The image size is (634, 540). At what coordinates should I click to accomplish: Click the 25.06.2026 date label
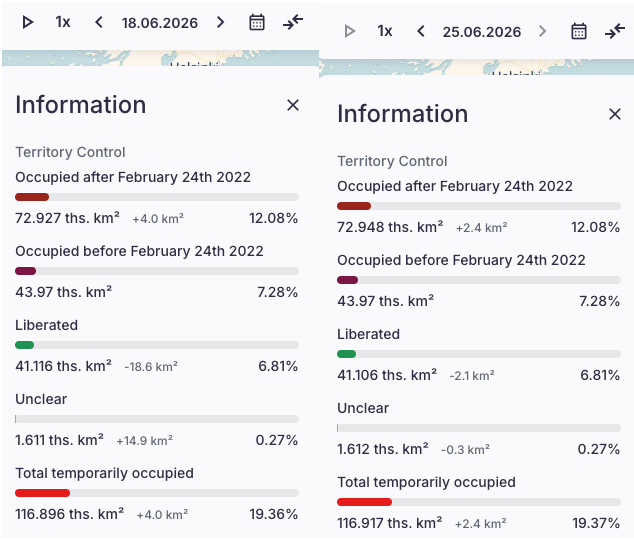pyautogui.click(x=482, y=32)
